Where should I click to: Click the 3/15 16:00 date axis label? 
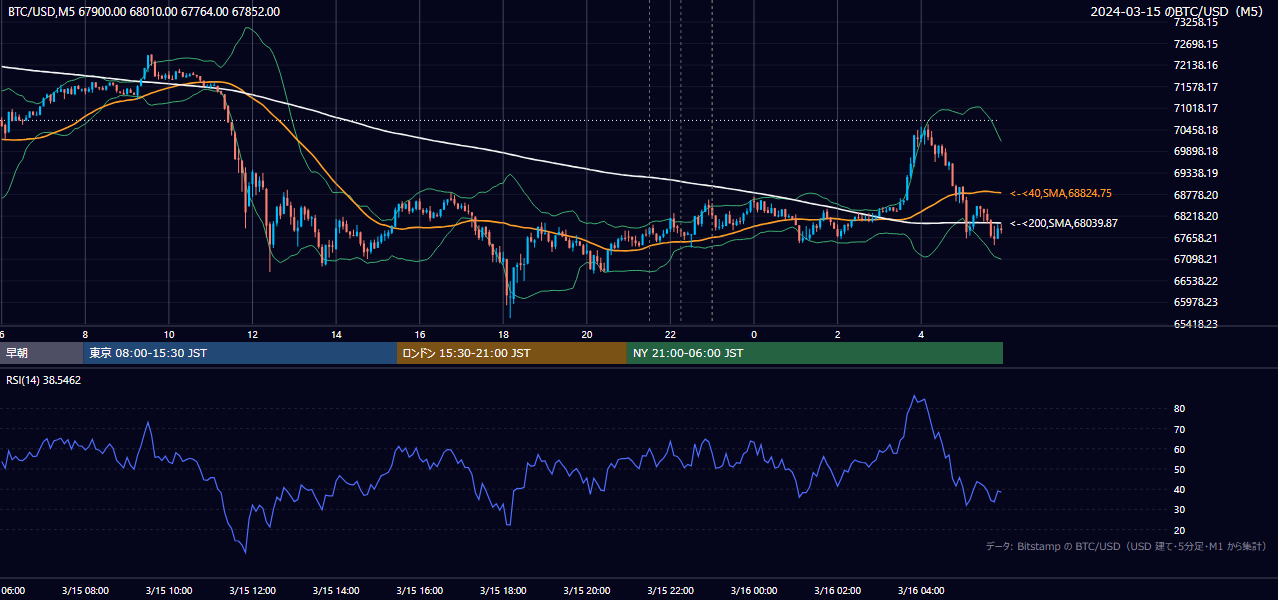coord(419,590)
